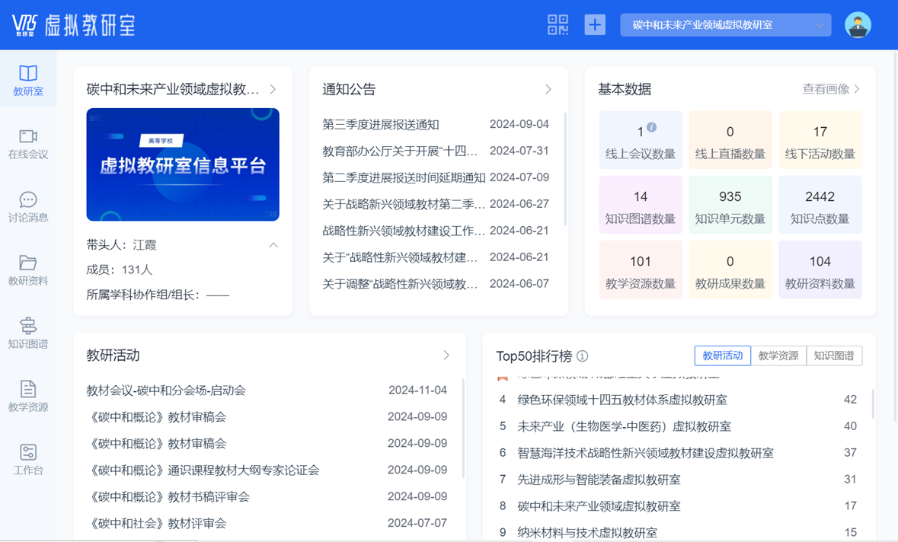Open 教学资源 document icon in sidebar
Screen dimensions: 898x542
28,389
